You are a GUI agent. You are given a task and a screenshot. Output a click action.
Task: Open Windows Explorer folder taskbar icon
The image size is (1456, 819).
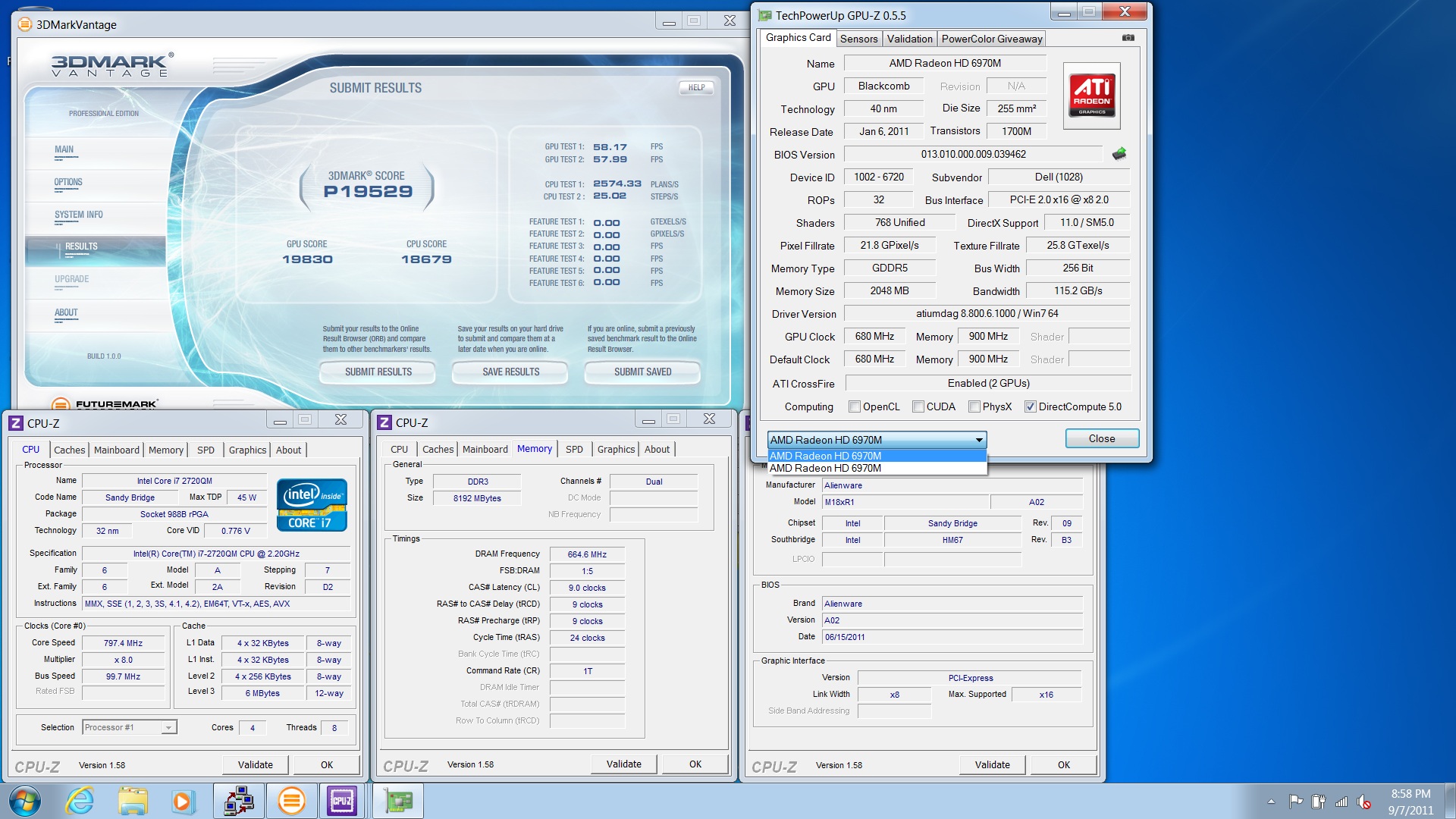133,801
